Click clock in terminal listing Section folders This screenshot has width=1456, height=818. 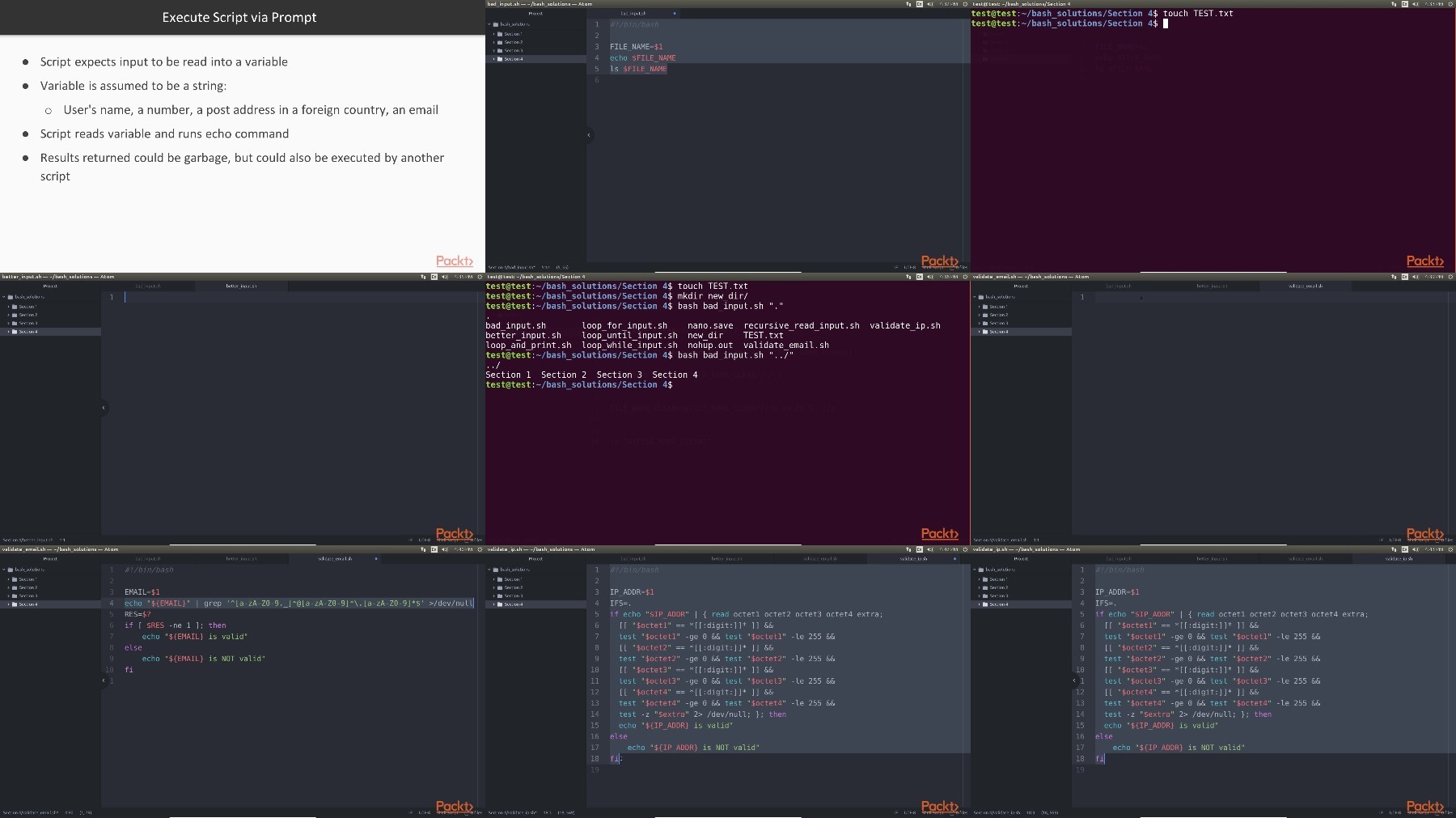[949, 277]
